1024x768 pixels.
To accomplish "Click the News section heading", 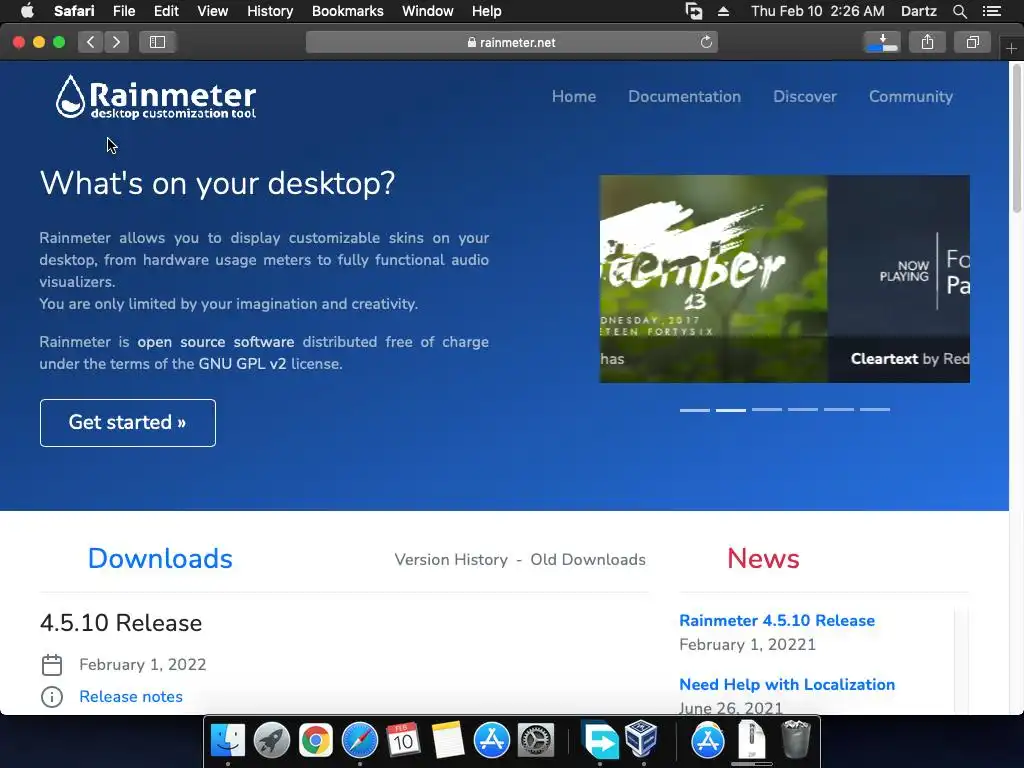I will click(763, 559).
